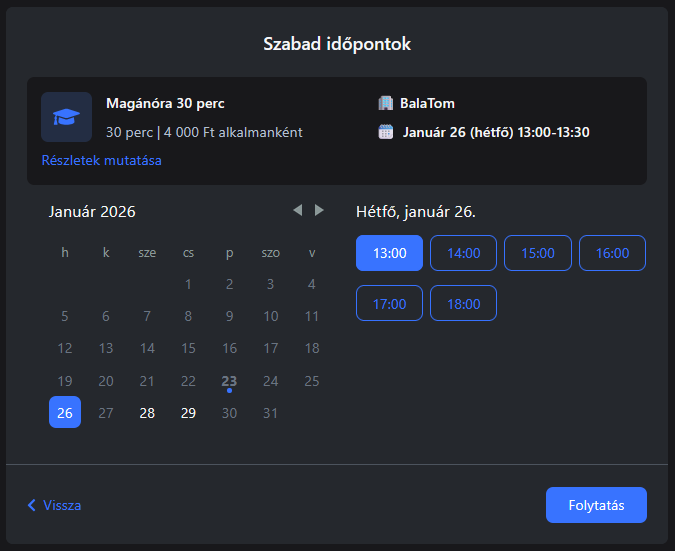Click day 31 in the calendar

point(270,413)
